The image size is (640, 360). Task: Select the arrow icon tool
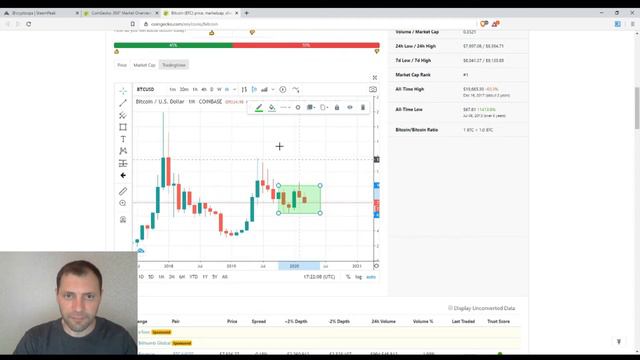[x=123, y=176]
